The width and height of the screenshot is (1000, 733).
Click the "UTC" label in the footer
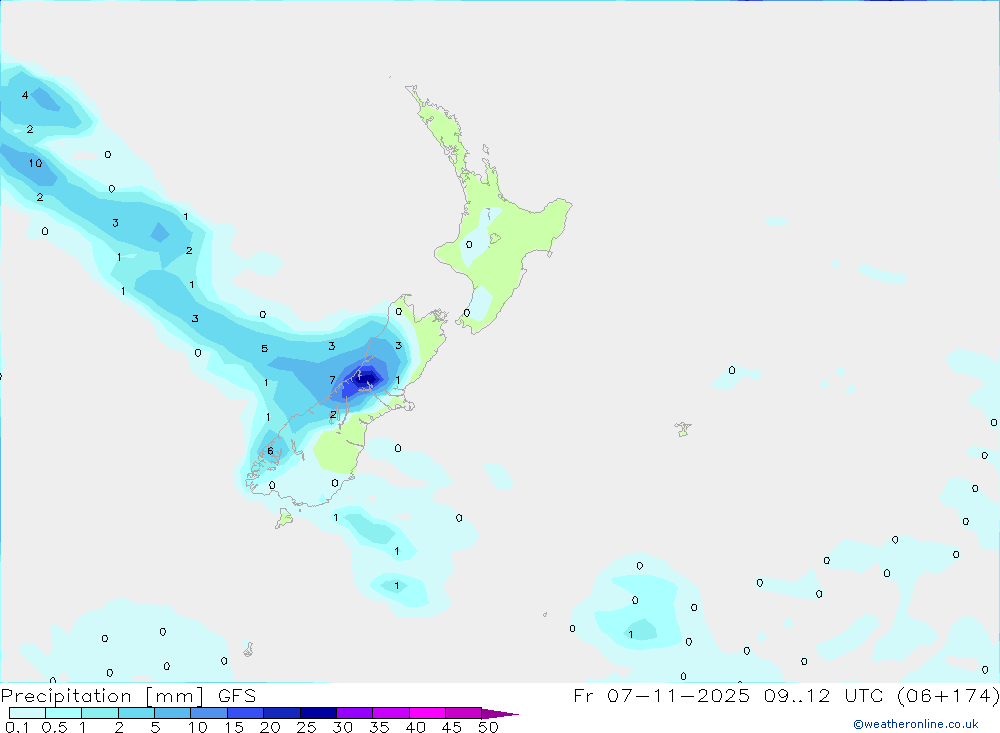pyautogui.click(x=864, y=695)
